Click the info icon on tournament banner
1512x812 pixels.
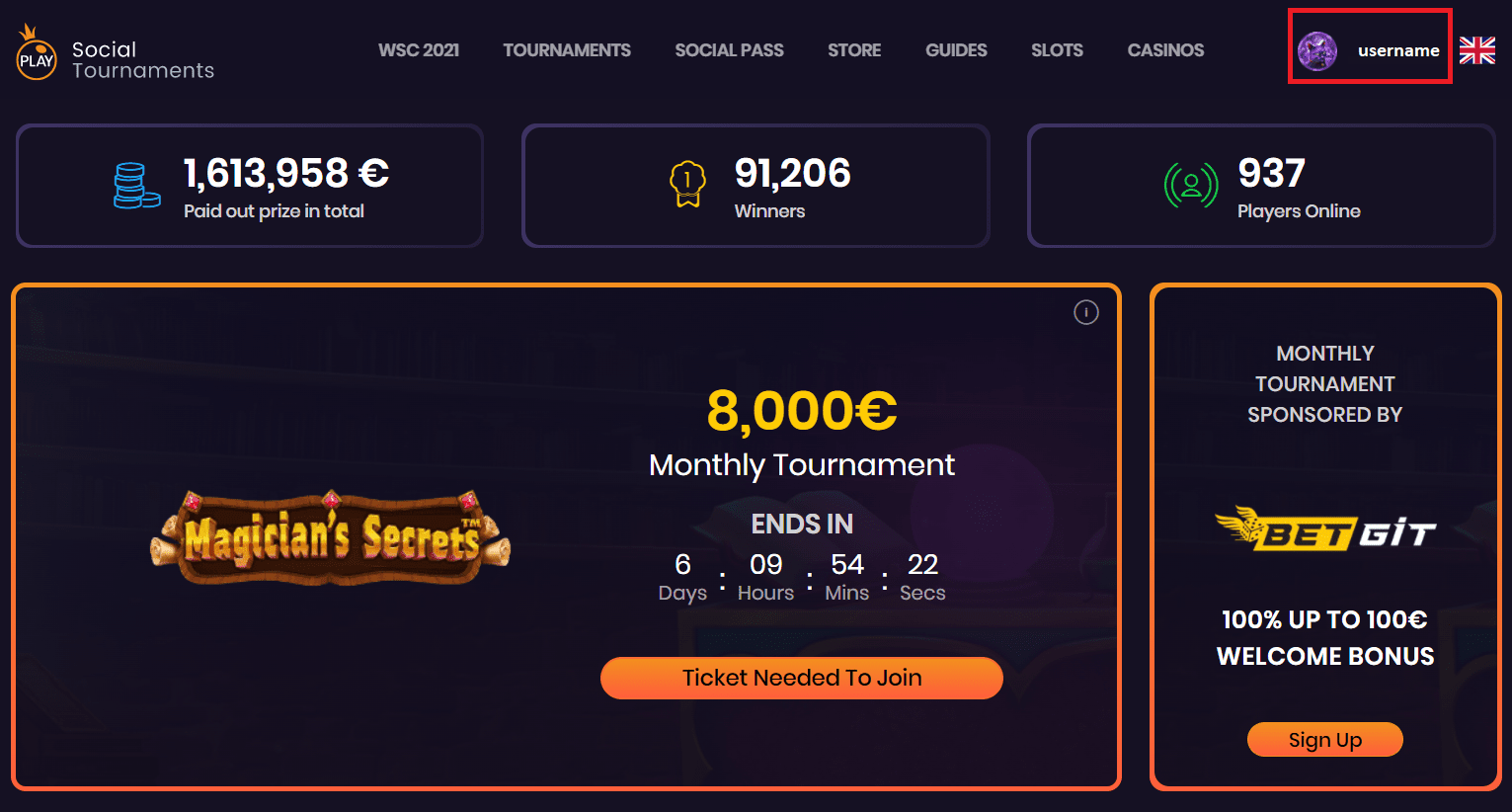pyautogui.click(x=1085, y=313)
